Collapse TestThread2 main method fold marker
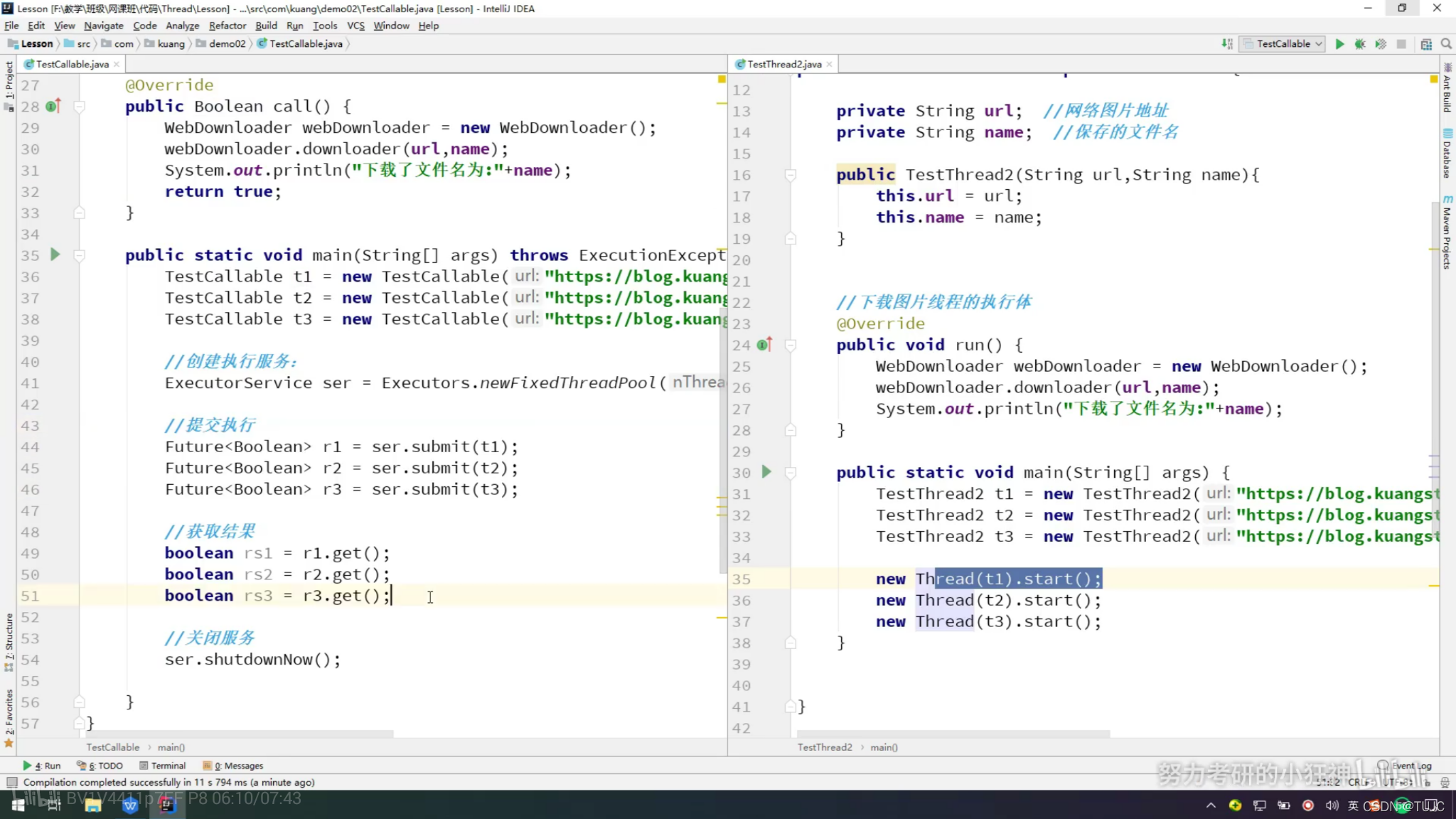Viewport: 1456px width, 819px height. 791,473
